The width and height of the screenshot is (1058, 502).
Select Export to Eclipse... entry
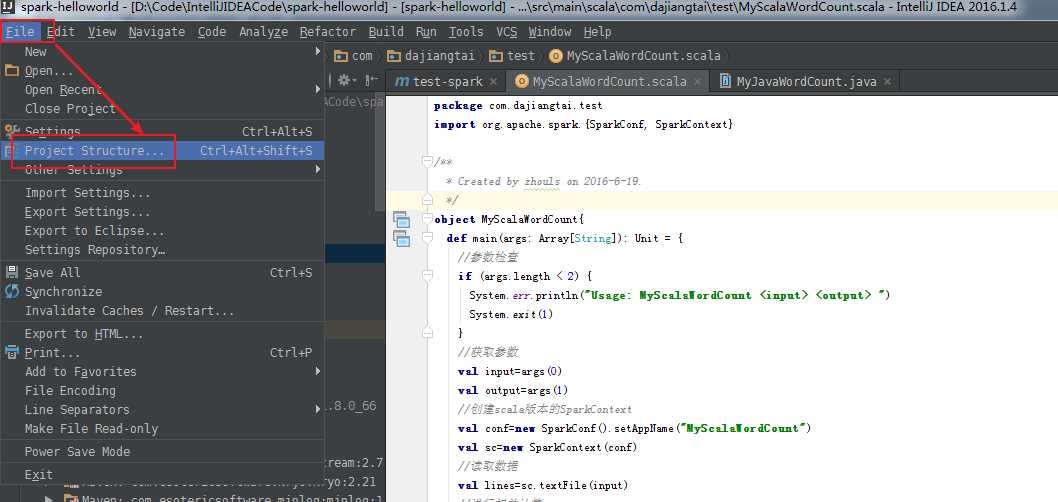163,231
